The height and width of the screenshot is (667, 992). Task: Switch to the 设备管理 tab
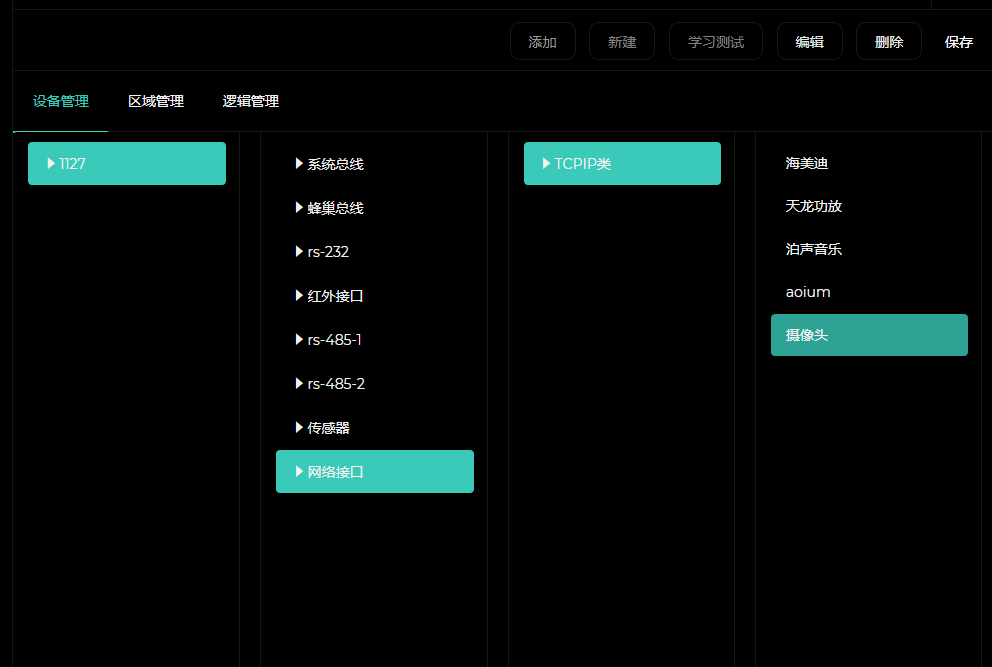pos(61,101)
